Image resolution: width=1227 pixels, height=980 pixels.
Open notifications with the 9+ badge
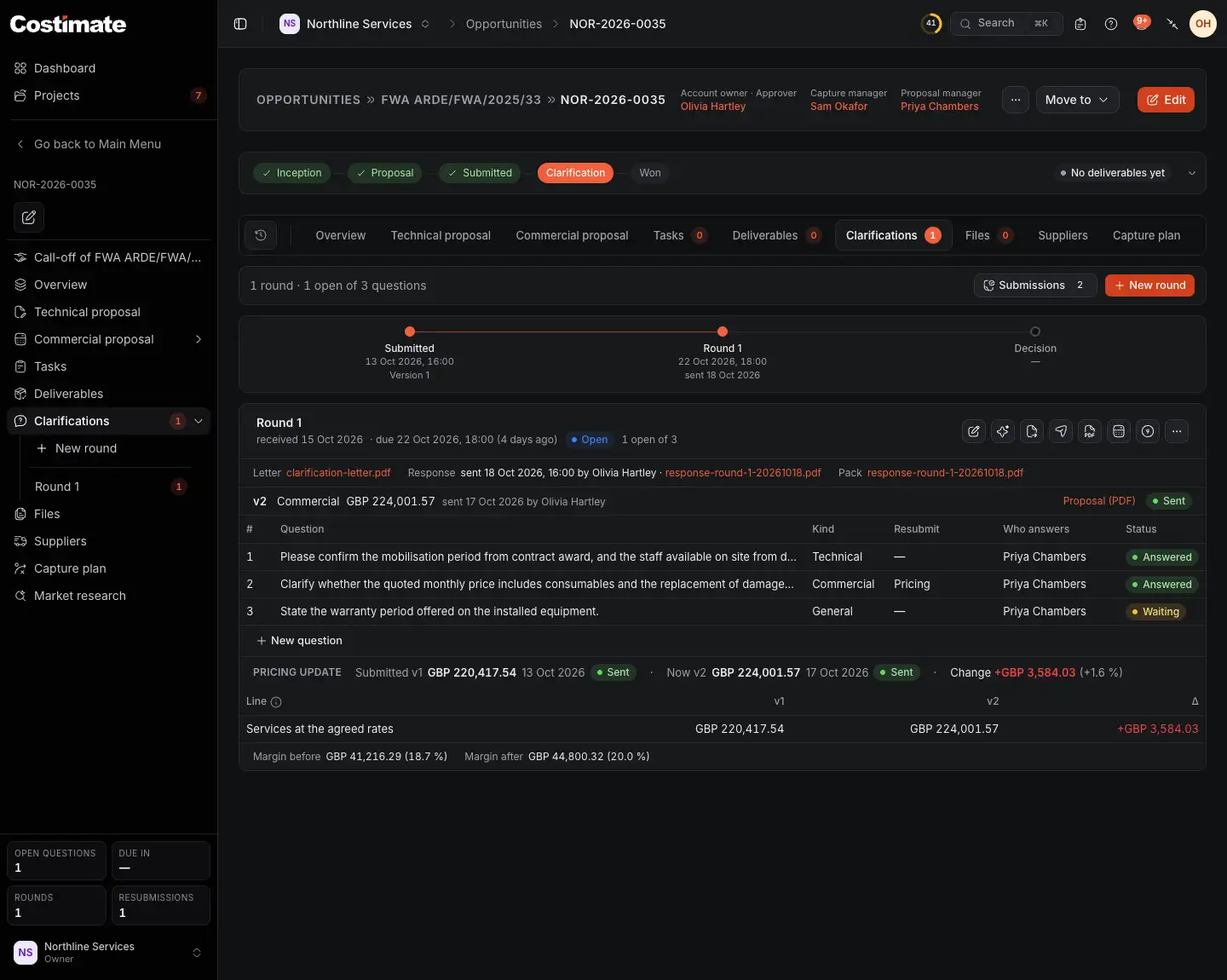click(1142, 23)
